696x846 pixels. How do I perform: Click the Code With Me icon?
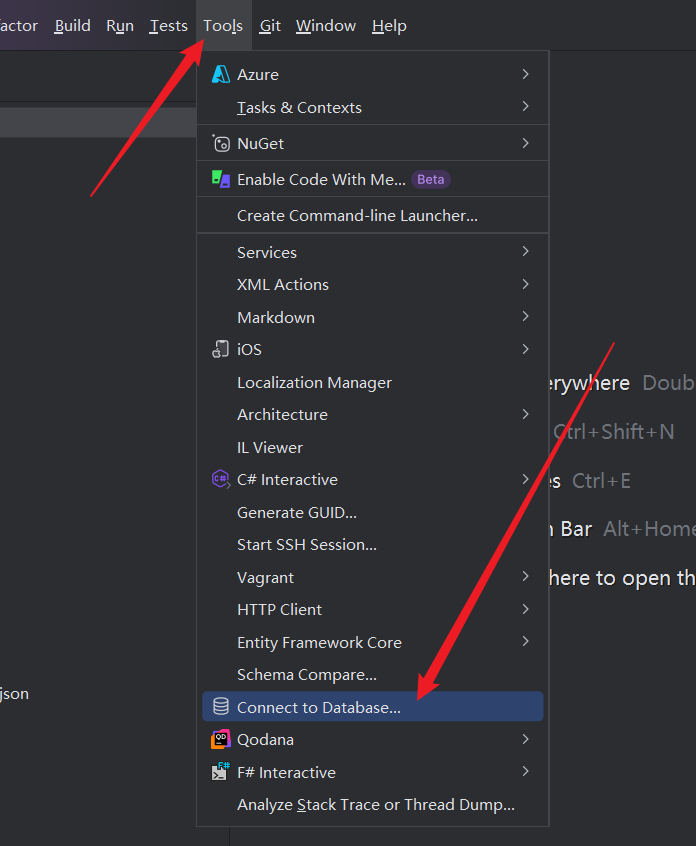[221, 179]
